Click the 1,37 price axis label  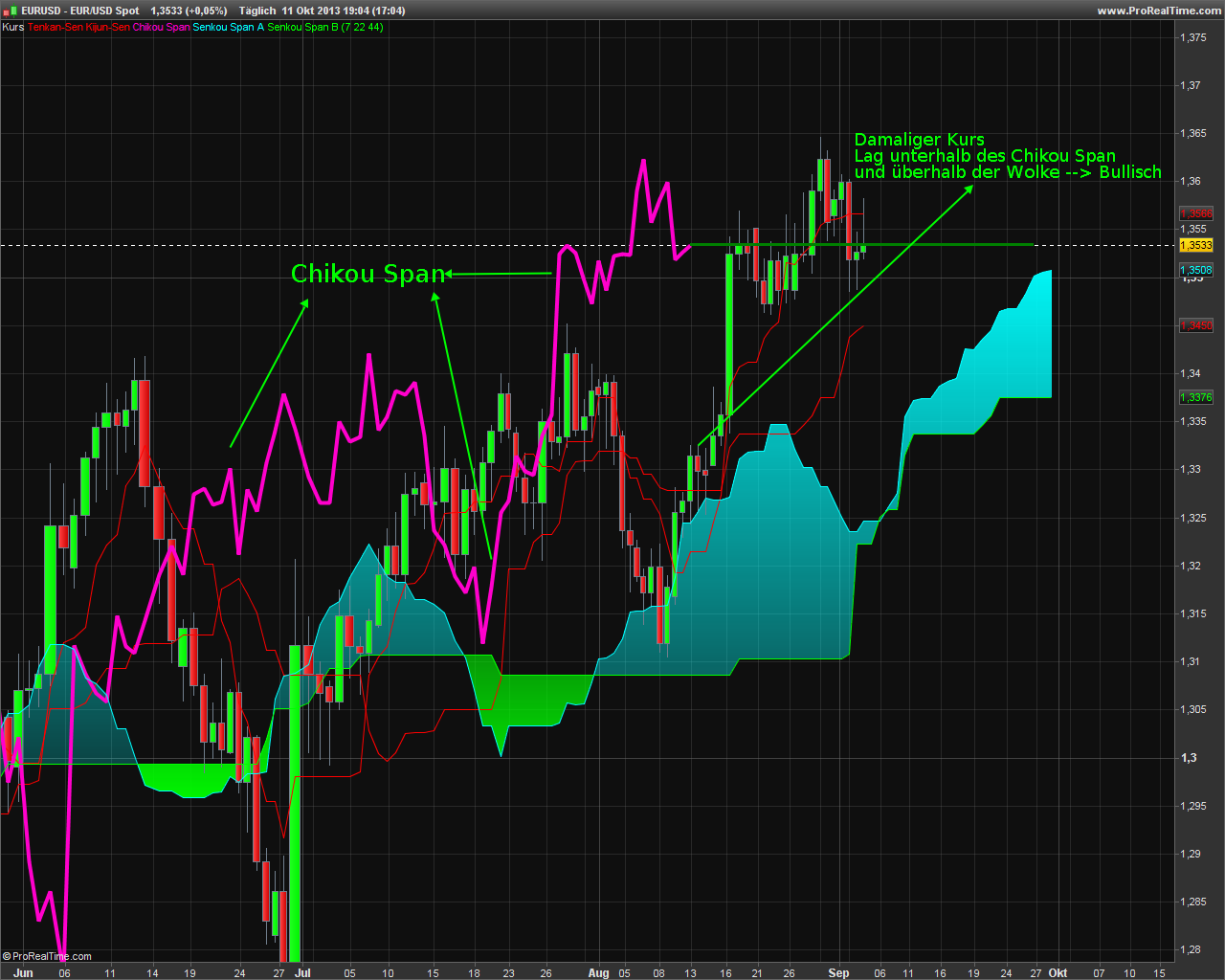1191,85
